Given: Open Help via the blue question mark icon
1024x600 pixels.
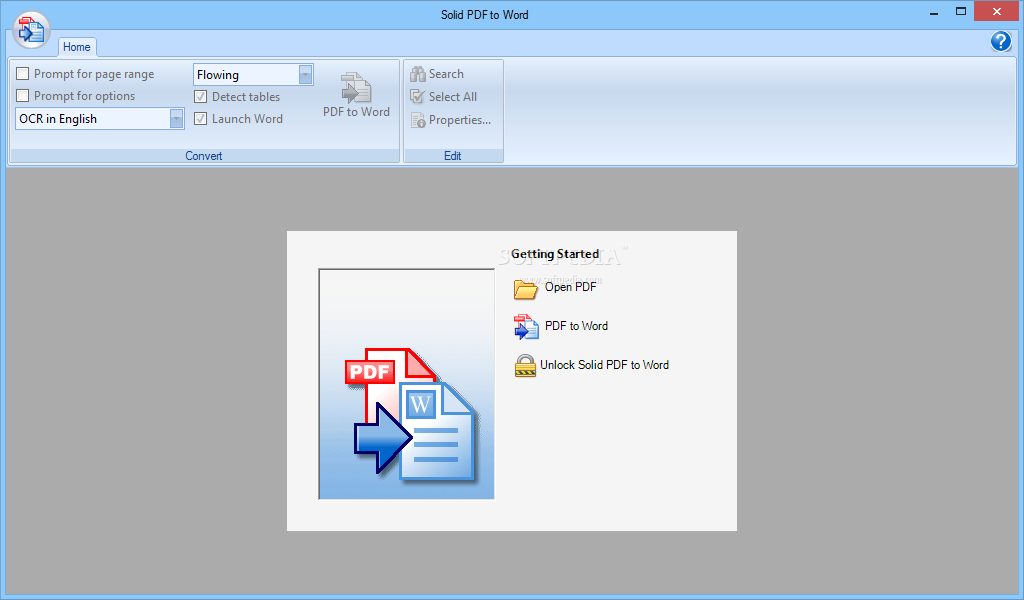Looking at the screenshot, I should 1000,41.
